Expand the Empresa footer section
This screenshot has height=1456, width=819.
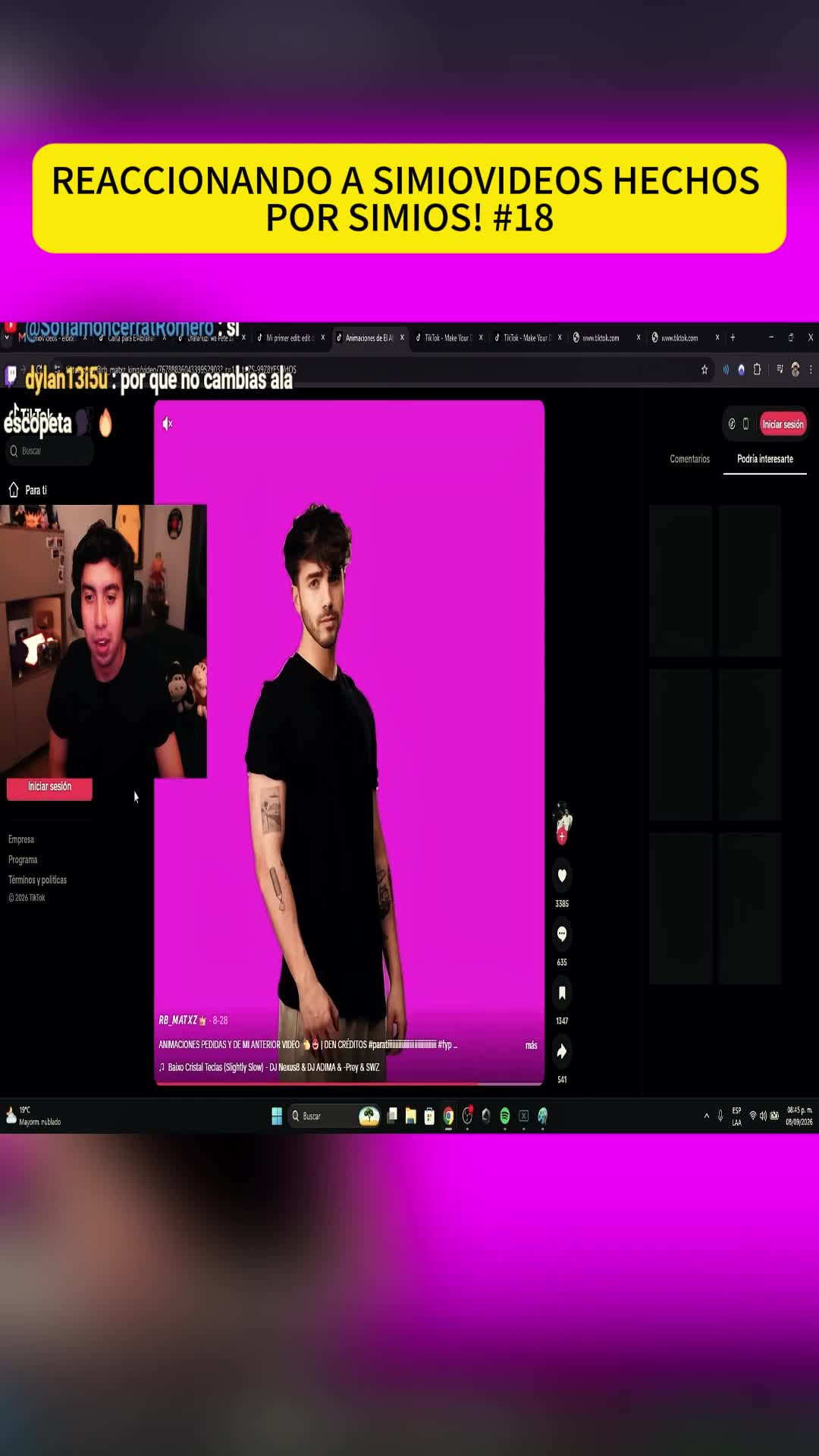coord(21,839)
